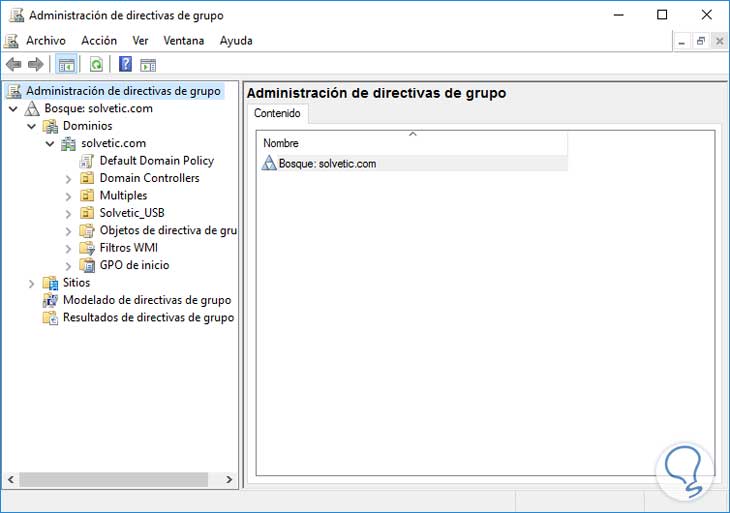Select the Solvetic_USB label

click(x=132, y=213)
